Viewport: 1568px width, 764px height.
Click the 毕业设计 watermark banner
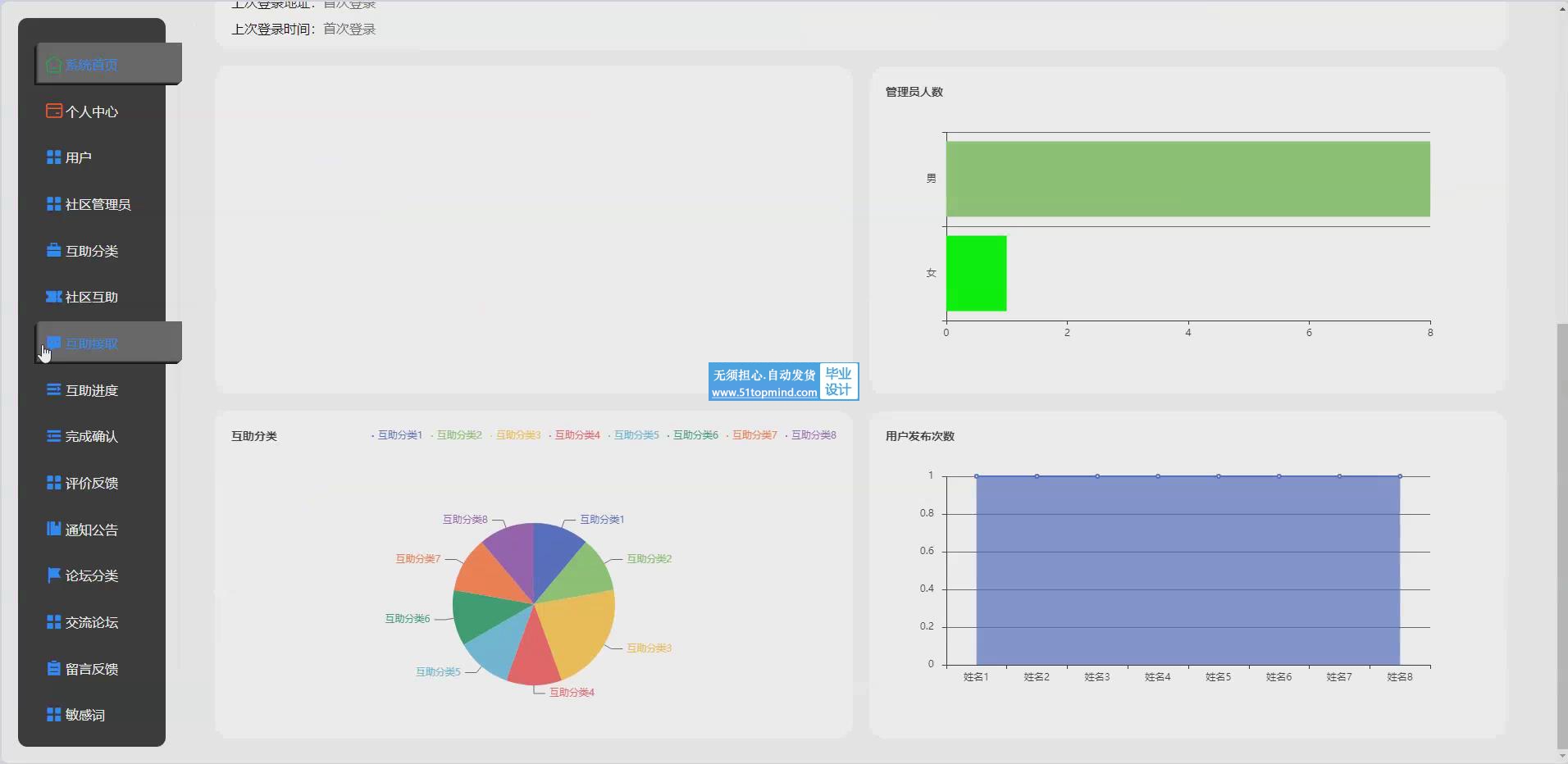[783, 382]
